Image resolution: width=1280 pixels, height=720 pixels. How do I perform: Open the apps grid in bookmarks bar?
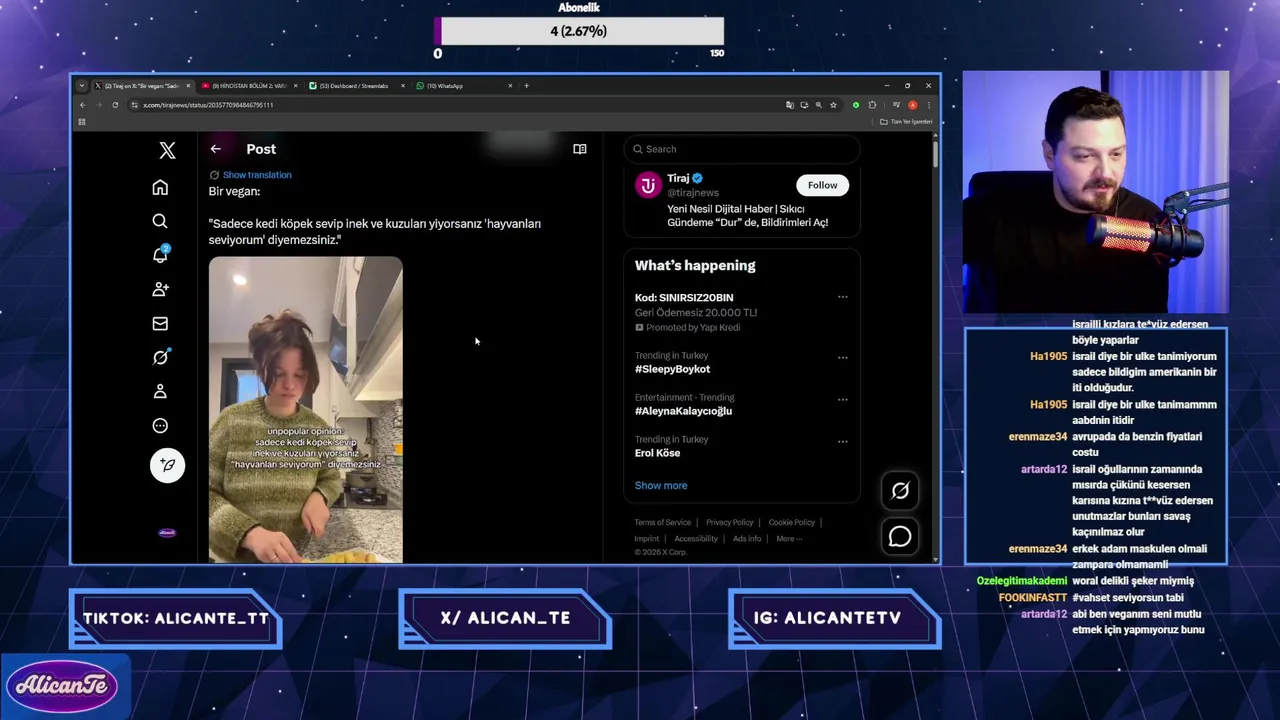click(82, 122)
